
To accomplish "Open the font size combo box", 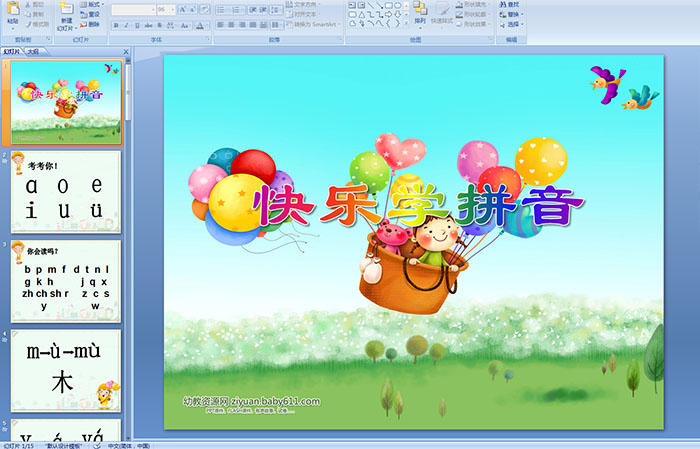I will (x=166, y=10).
